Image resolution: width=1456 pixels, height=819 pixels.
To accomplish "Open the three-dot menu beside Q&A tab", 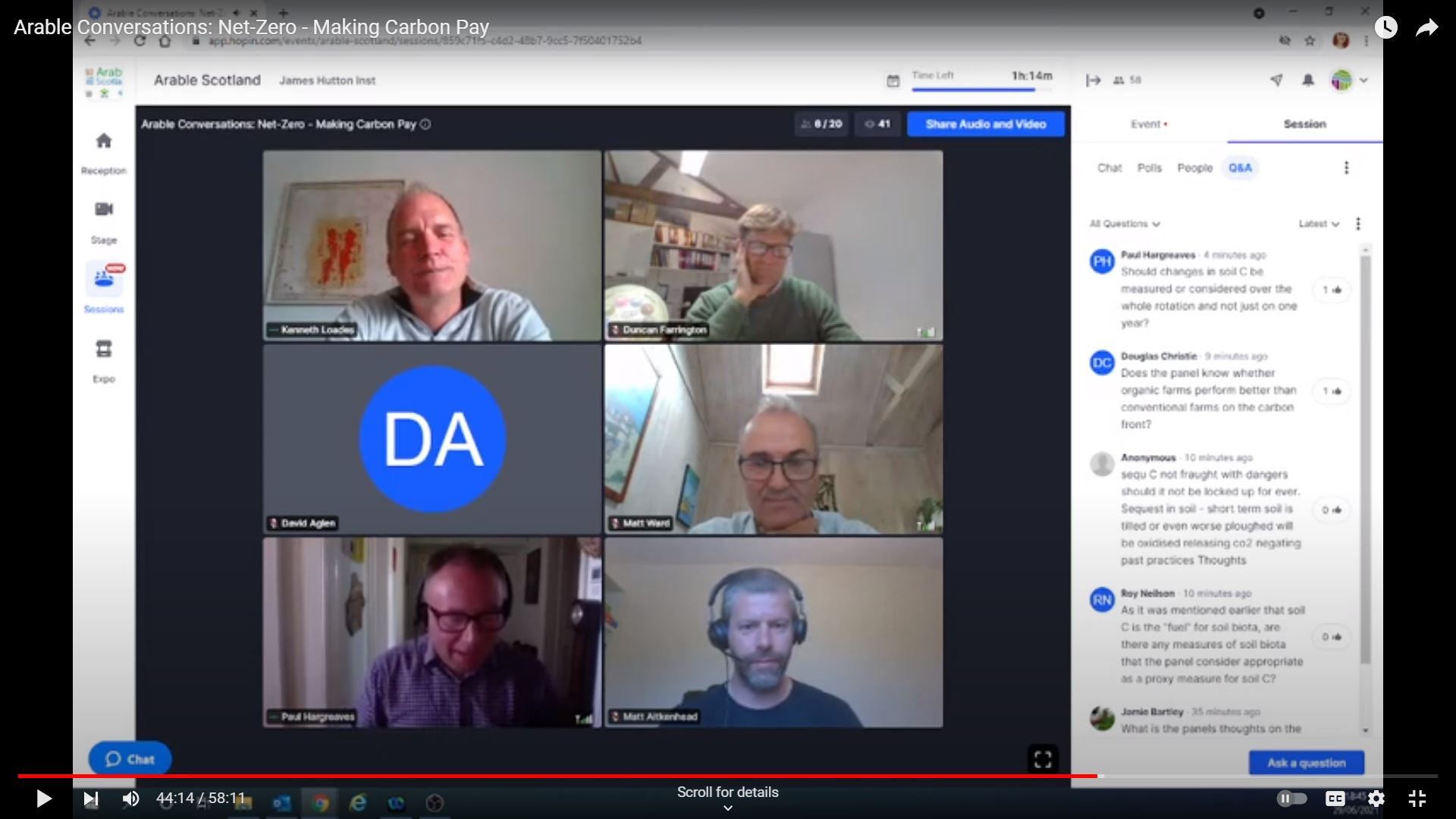I will click(x=1347, y=168).
